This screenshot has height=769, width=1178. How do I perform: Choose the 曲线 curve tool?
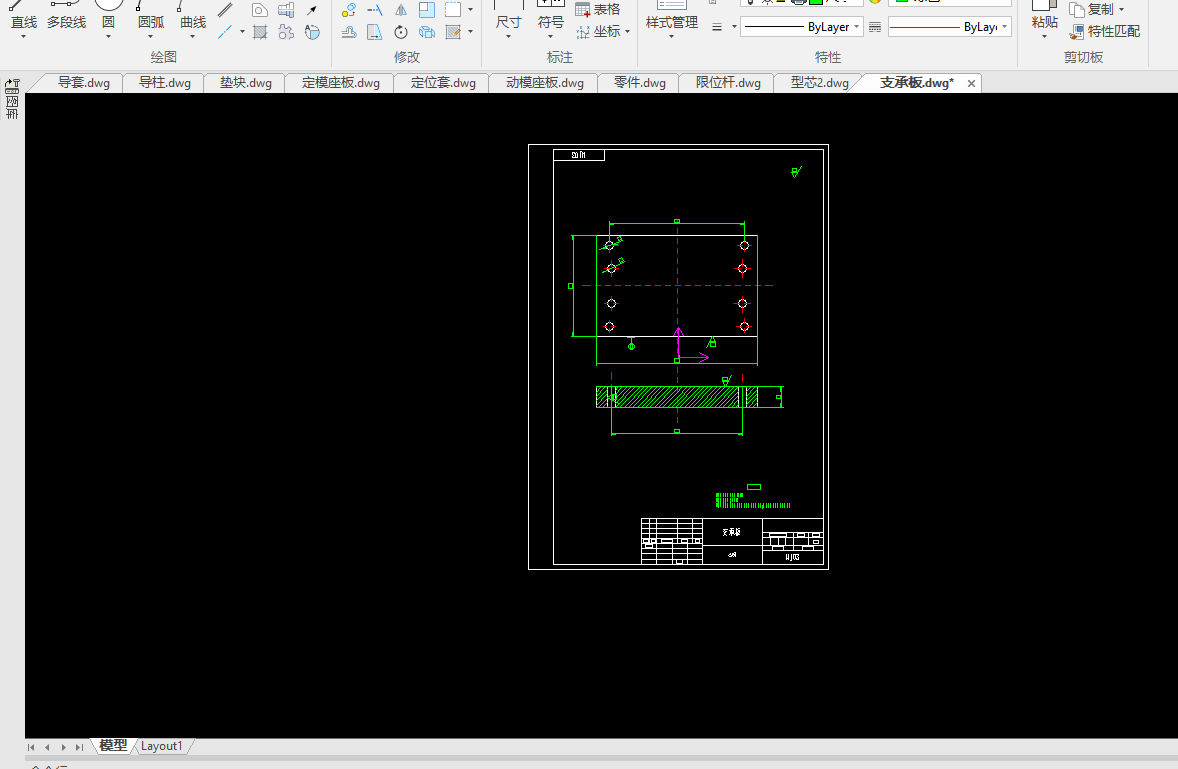[x=193, y=21]
